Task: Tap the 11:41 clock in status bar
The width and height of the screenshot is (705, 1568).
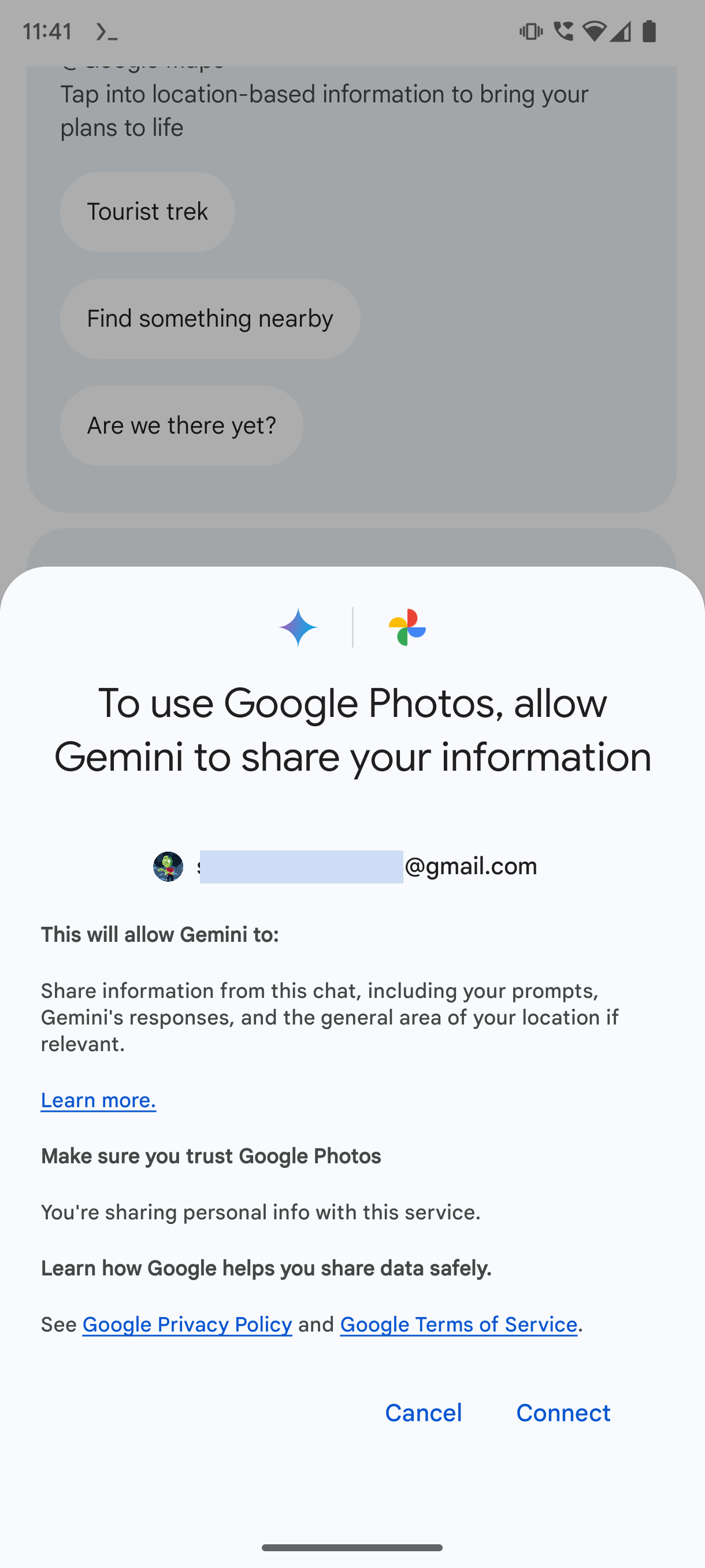Action: [x=47, y=31]
